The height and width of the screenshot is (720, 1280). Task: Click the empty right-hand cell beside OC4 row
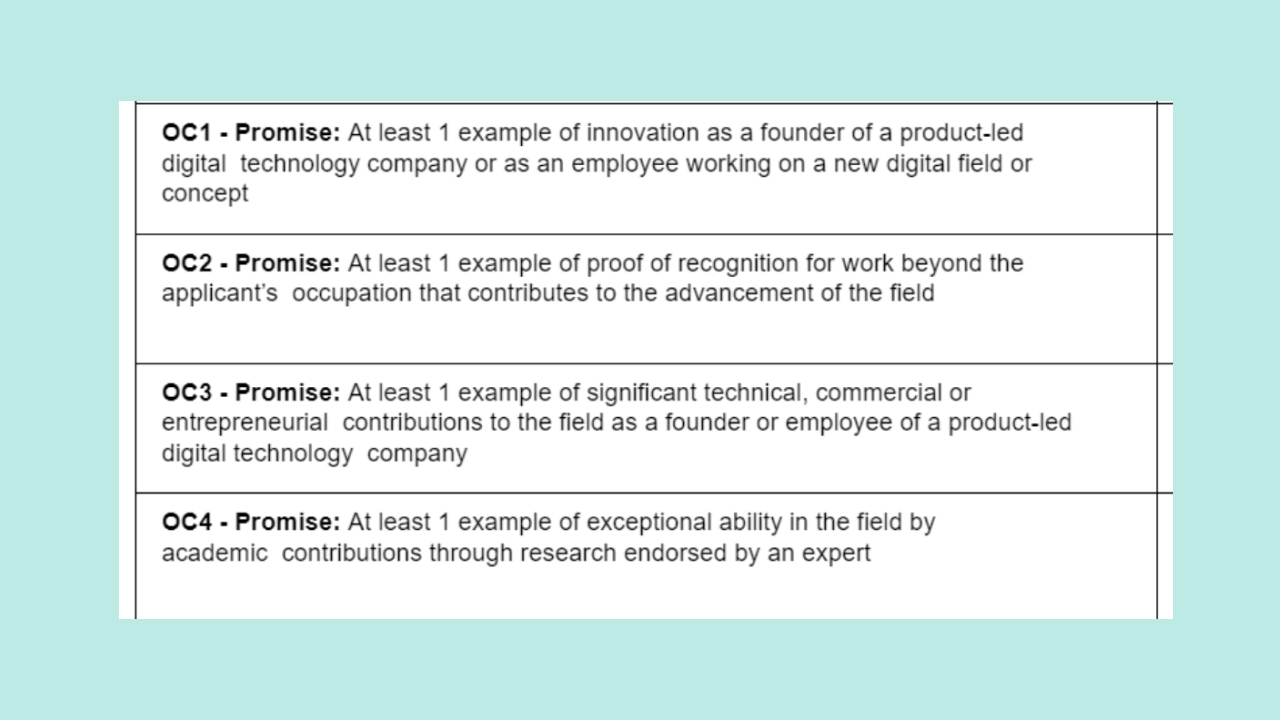pyautogui.click(x=1165, y=556)
